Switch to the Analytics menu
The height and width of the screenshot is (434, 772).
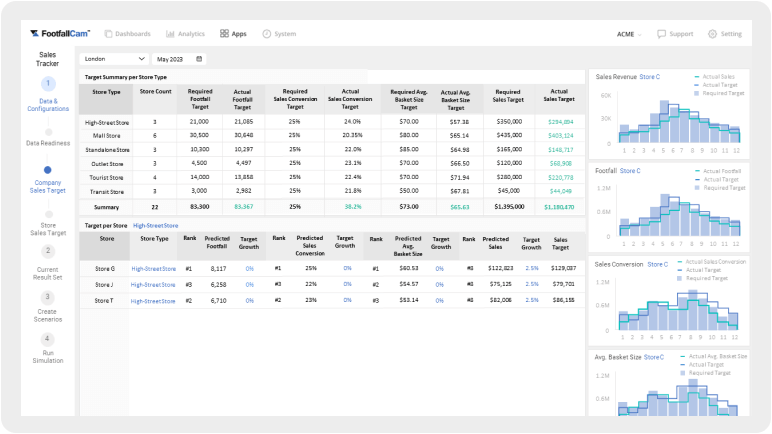click(191, 34)
